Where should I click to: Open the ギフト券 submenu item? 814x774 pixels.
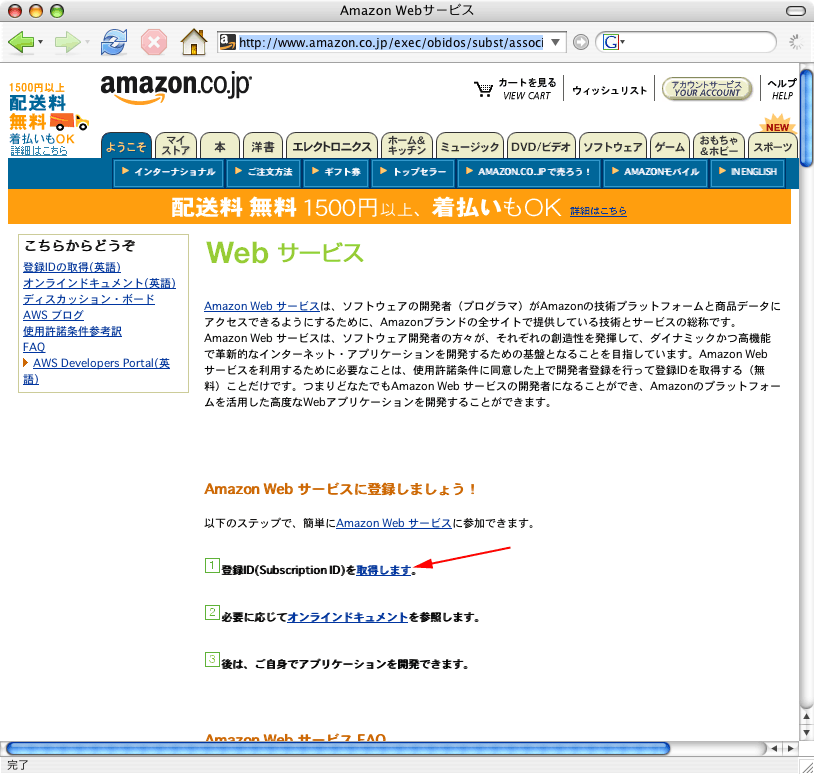click(336, 172)
